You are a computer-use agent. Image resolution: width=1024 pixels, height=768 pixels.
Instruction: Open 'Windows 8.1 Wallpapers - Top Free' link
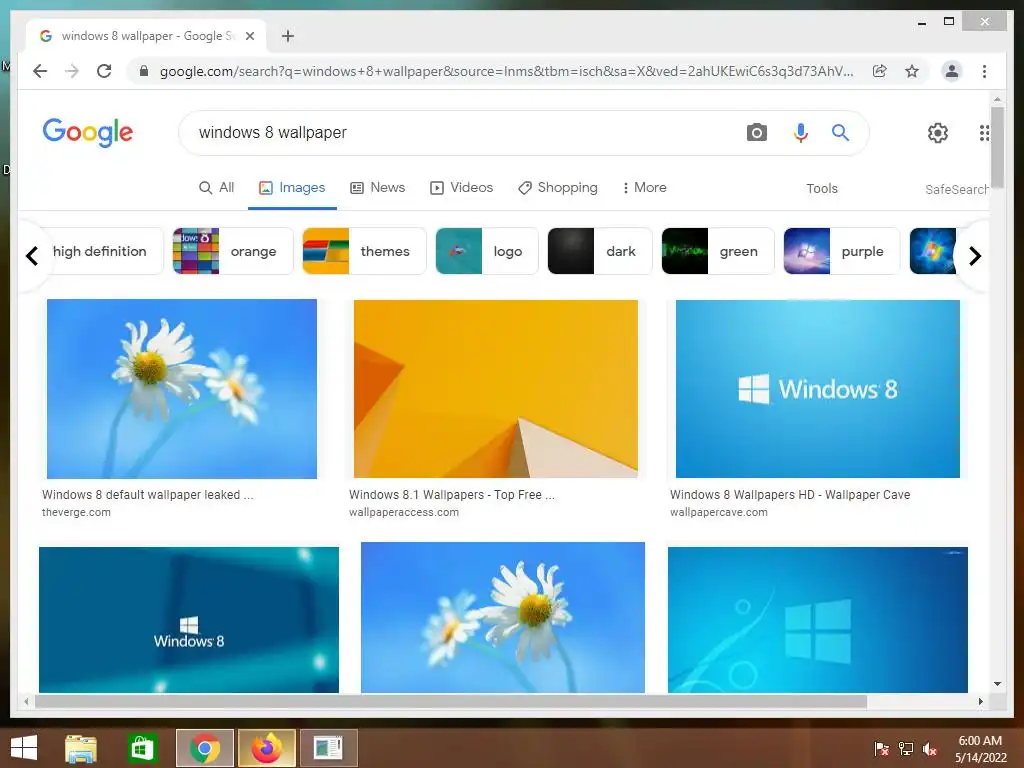tap(452, 495)
